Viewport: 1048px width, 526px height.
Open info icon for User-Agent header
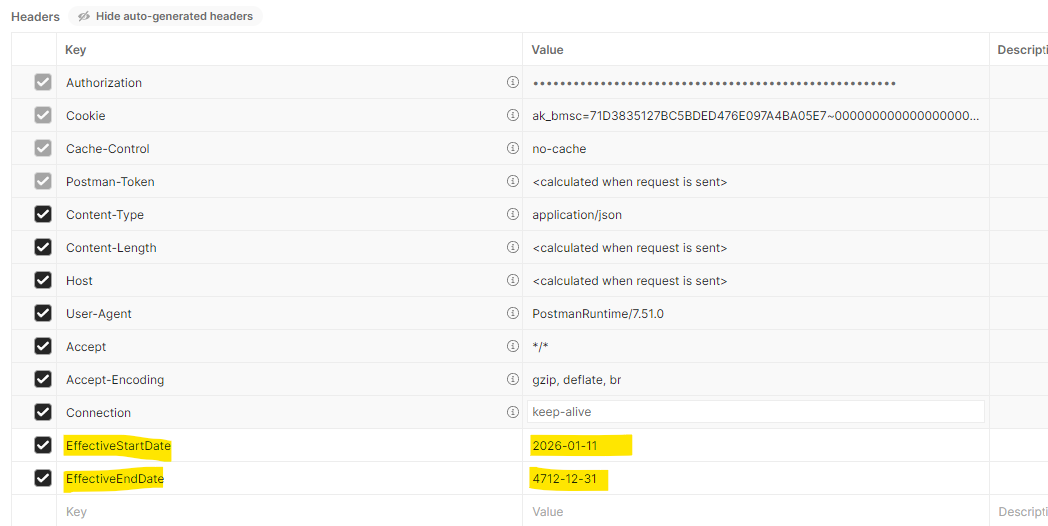coord(513,313)
